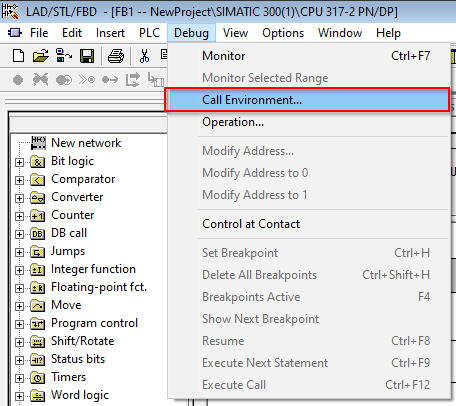This screenshot has width=456, height=406.
Task: Select Floating-point fct. in the tree
Action: click(99, 287)
